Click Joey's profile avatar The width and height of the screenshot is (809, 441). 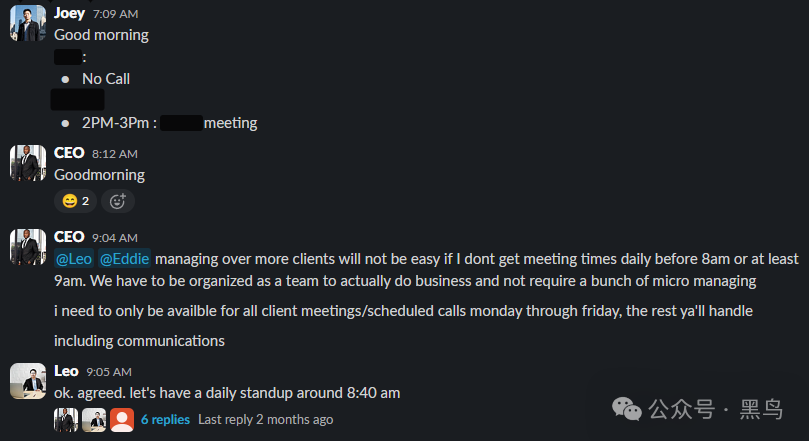tap(28, 23)
